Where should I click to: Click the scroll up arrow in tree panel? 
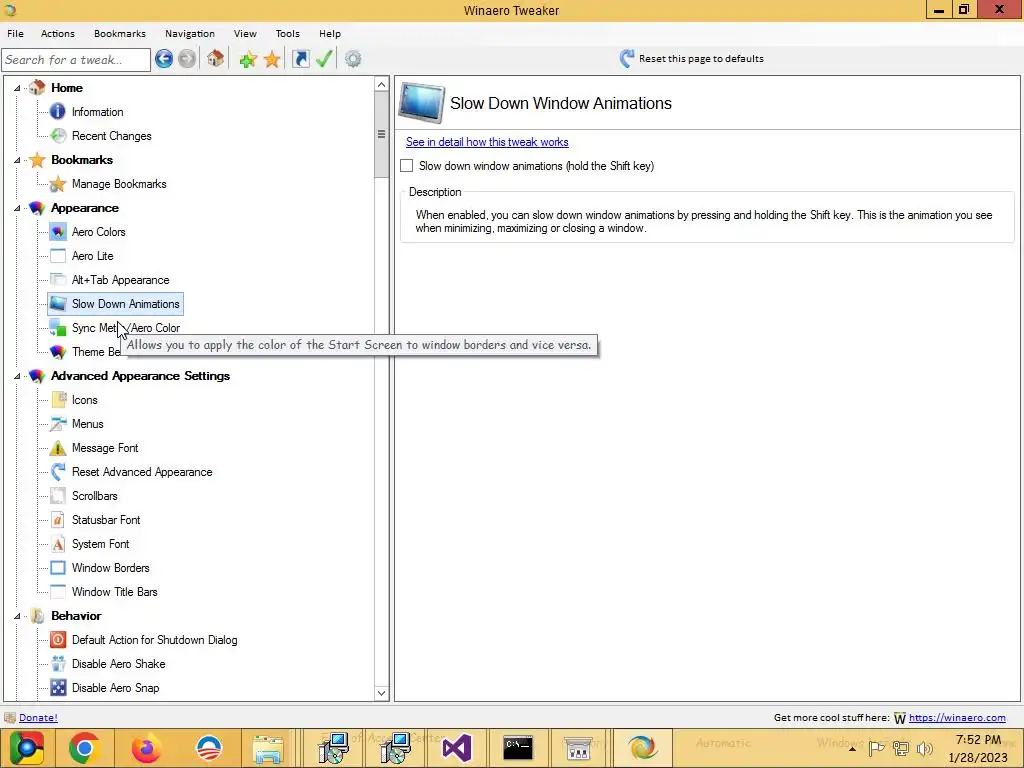[x=381, y=84]
